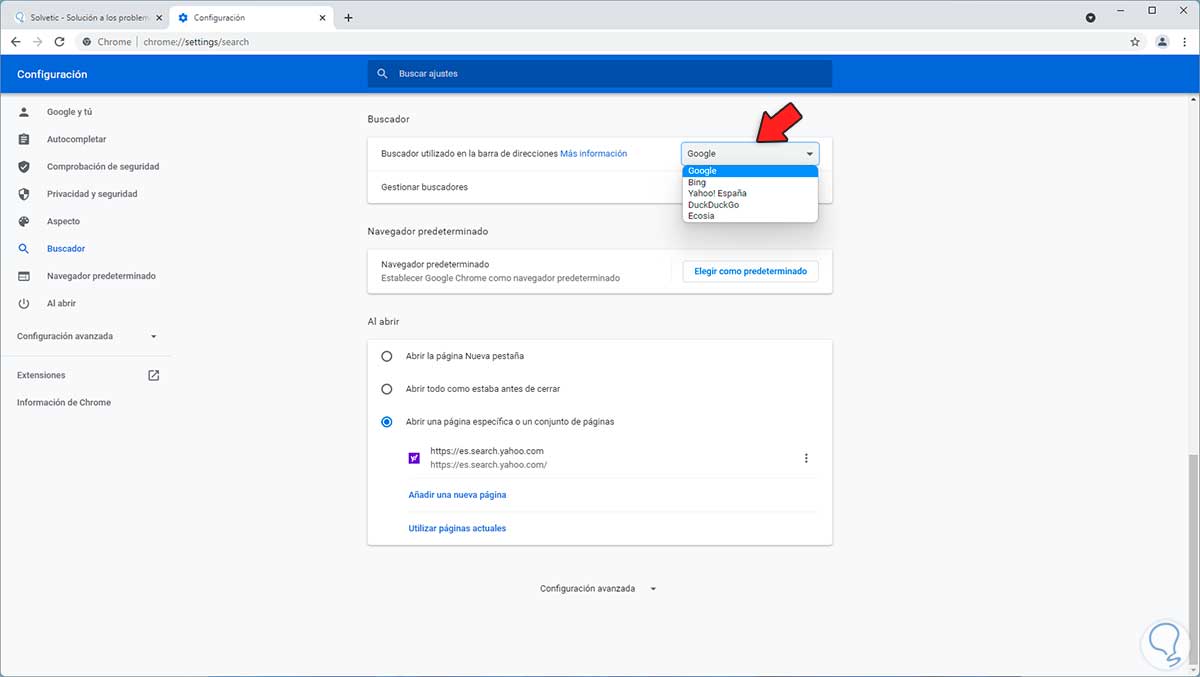Close the Solvetic tab
Viewport: 1200px width, 677px height.
coord(157,18)
